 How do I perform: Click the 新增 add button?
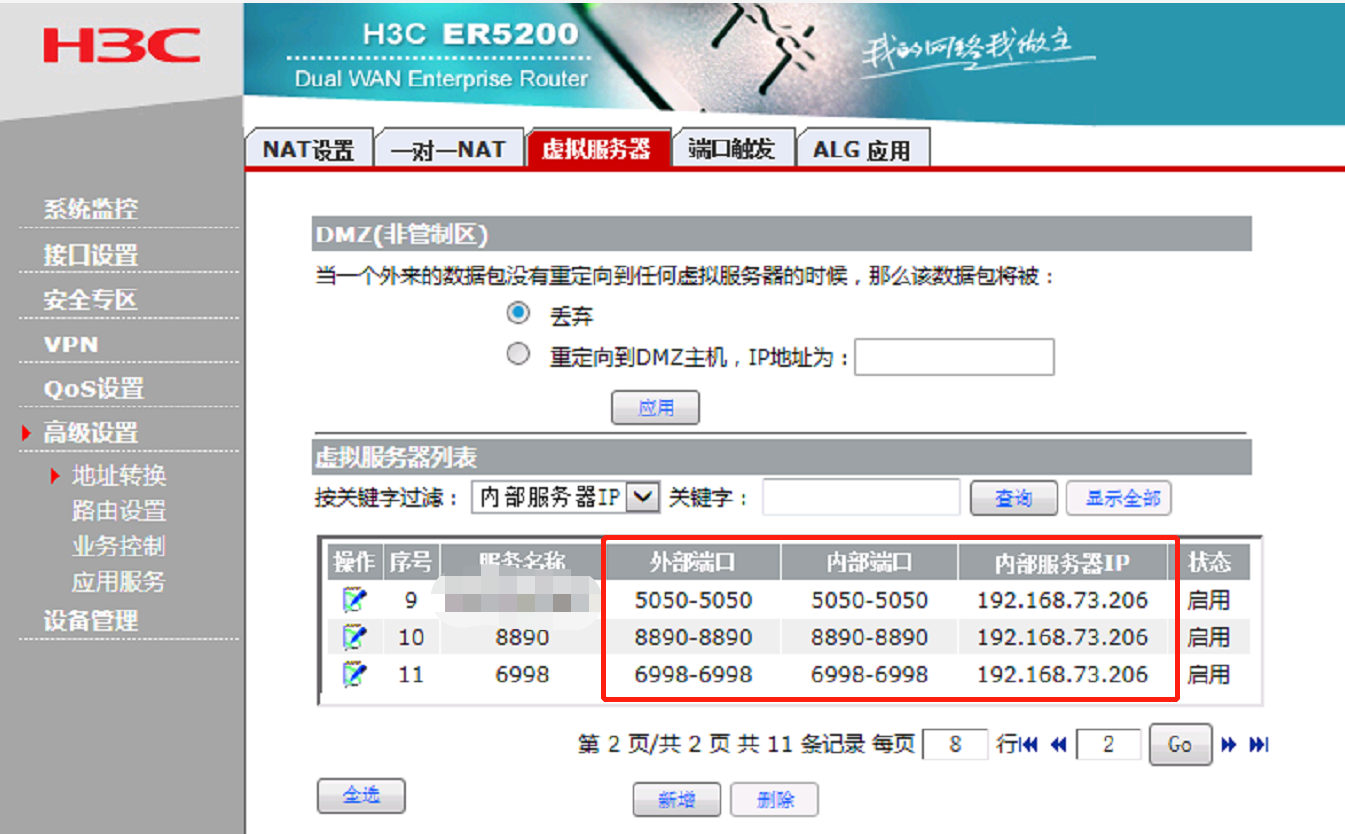pyautogui.click(x=677, y=799)
